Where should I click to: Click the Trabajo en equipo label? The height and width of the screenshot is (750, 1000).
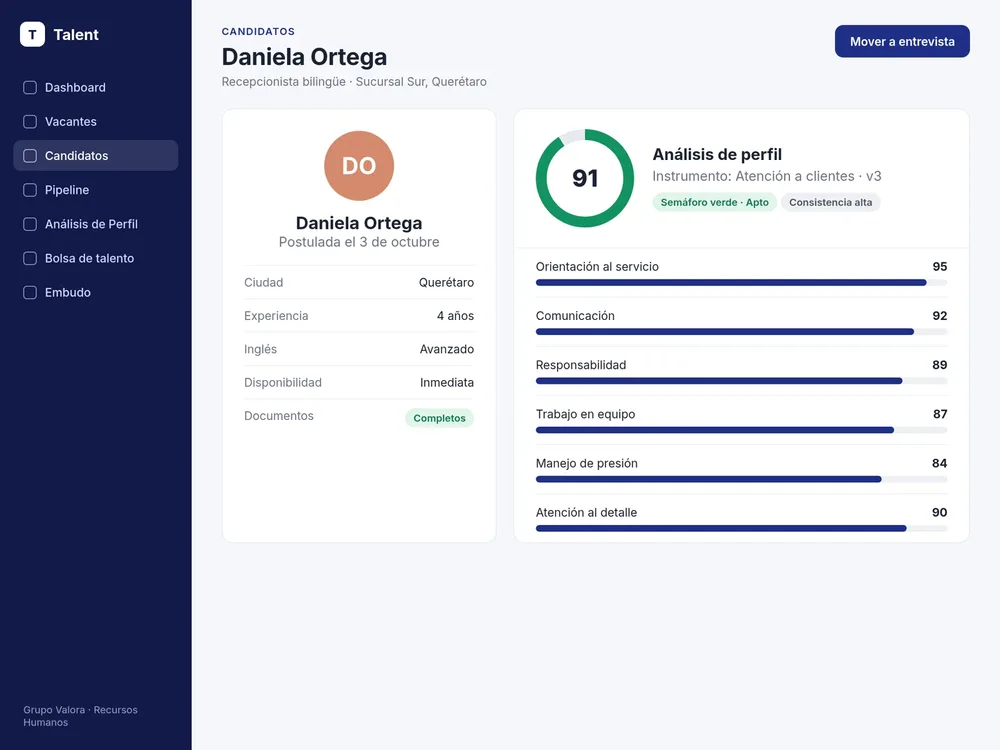(585, 414)
